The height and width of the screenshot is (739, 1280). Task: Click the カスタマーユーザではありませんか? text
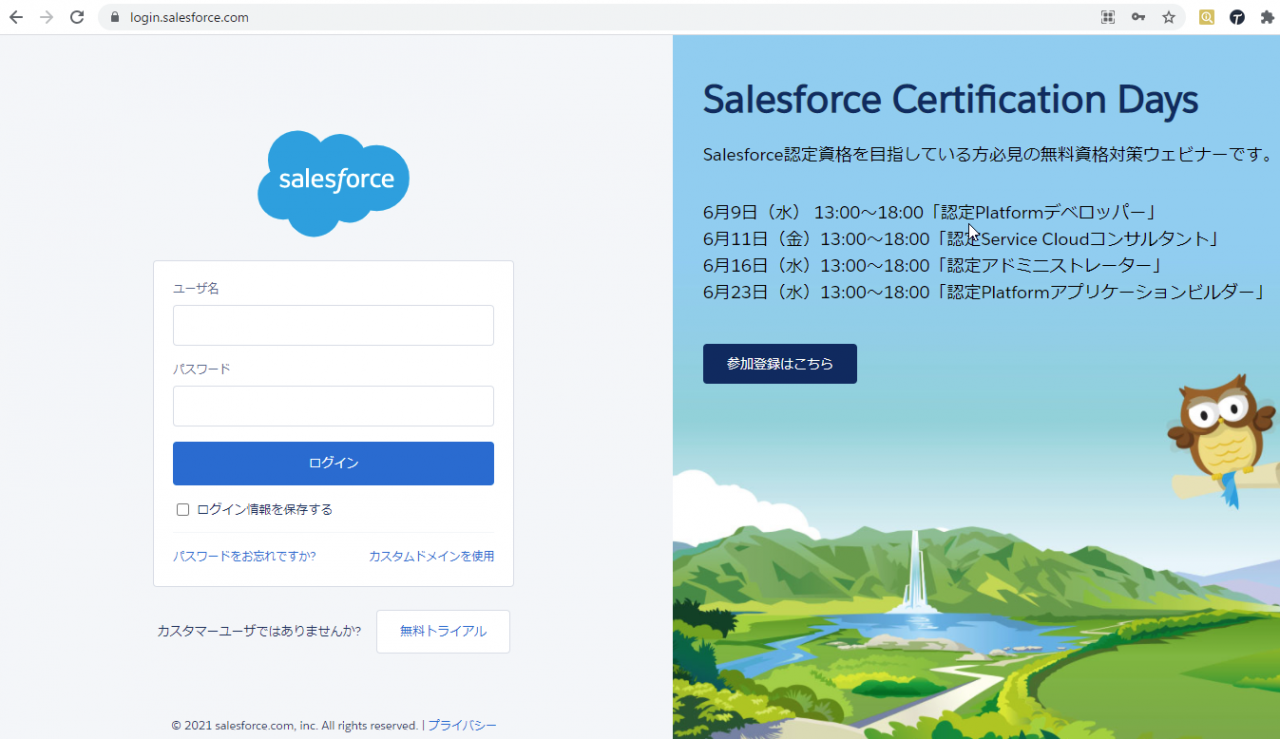pyautogui.click(x=259, y=631)
